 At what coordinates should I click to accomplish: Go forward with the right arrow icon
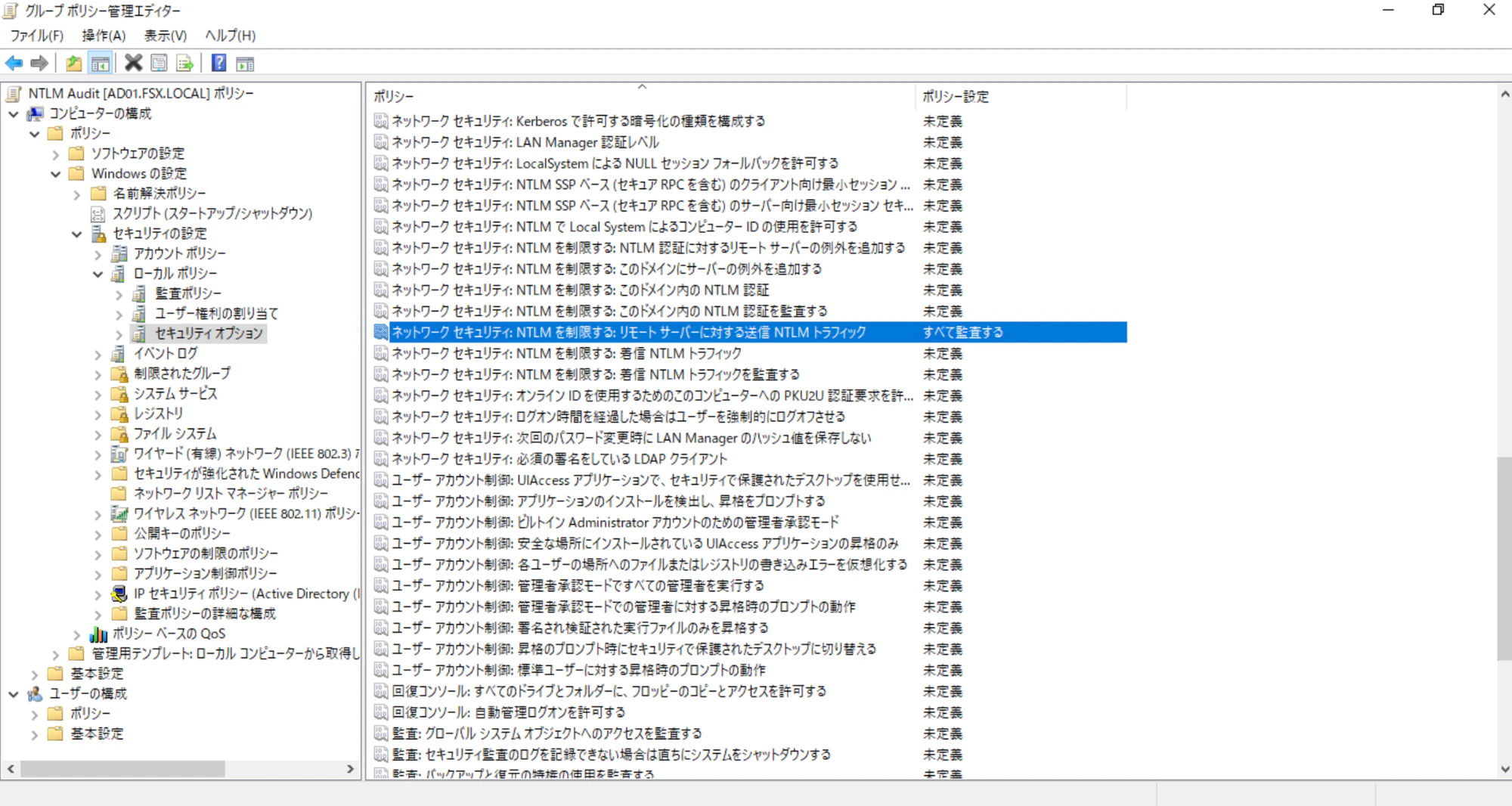tap(39, 64)
